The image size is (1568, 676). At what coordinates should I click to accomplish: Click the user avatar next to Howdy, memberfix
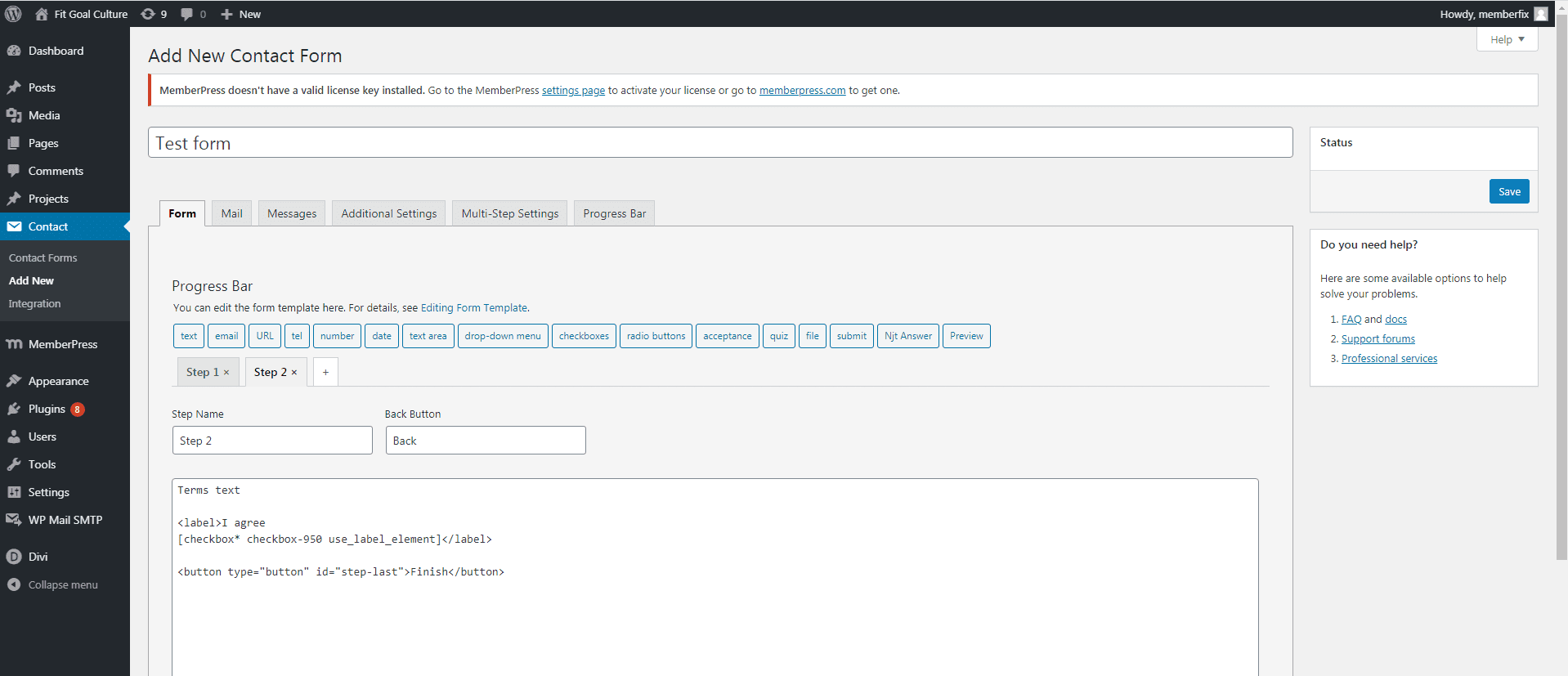click(1541, 14)
